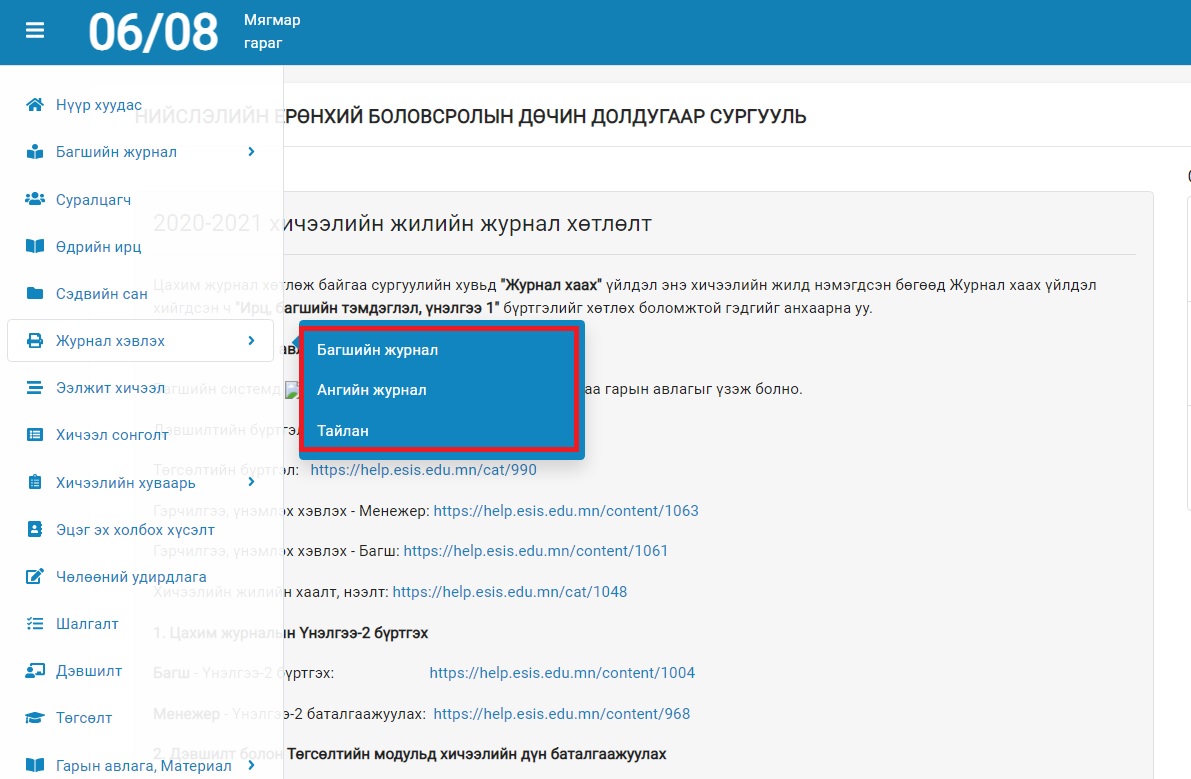
Task: Open the help.esis.edu.mn/cat/1048 link
Action: (x=510, y=592)
